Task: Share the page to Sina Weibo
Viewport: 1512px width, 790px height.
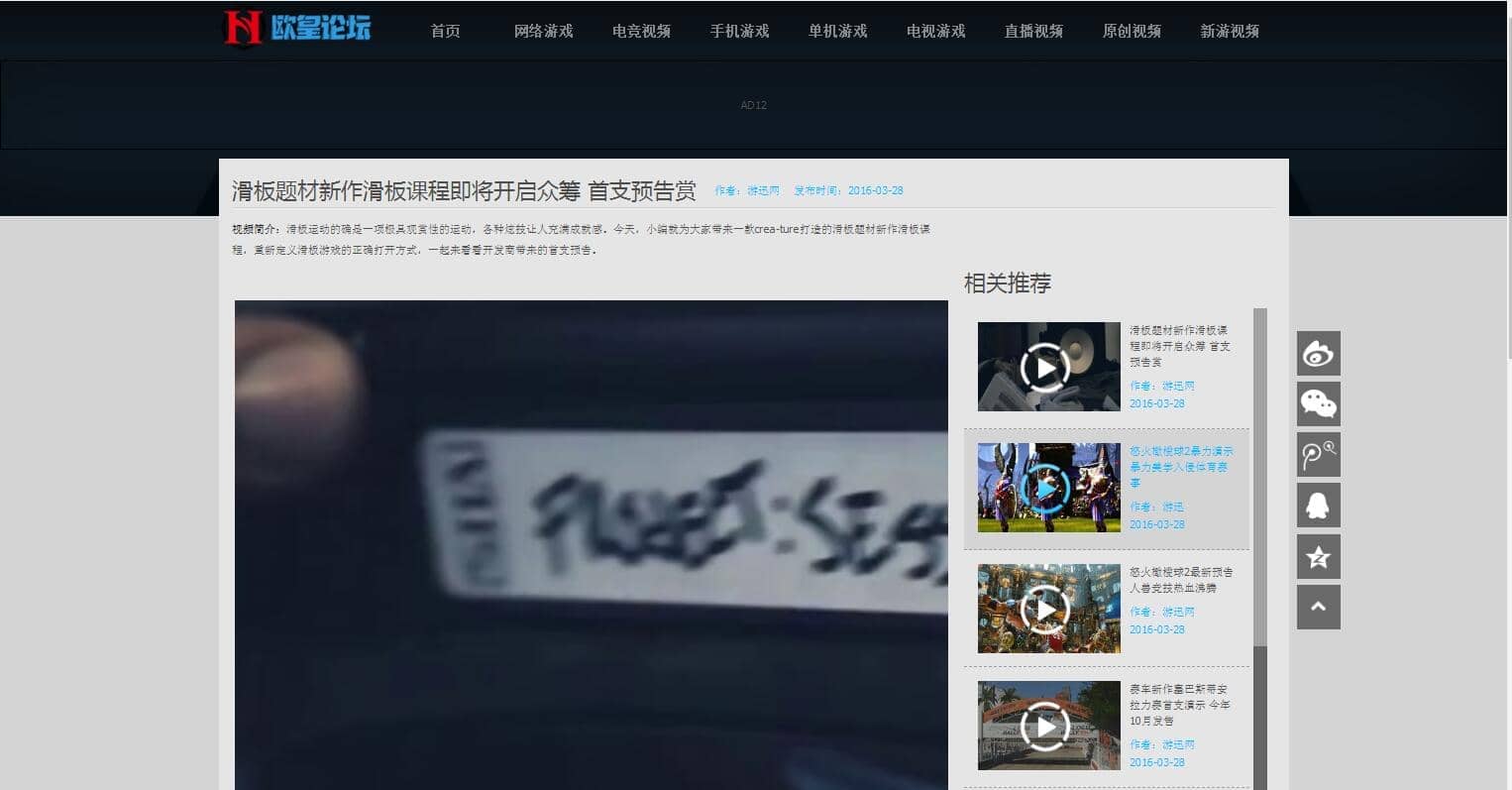Action: point(1319,353)
